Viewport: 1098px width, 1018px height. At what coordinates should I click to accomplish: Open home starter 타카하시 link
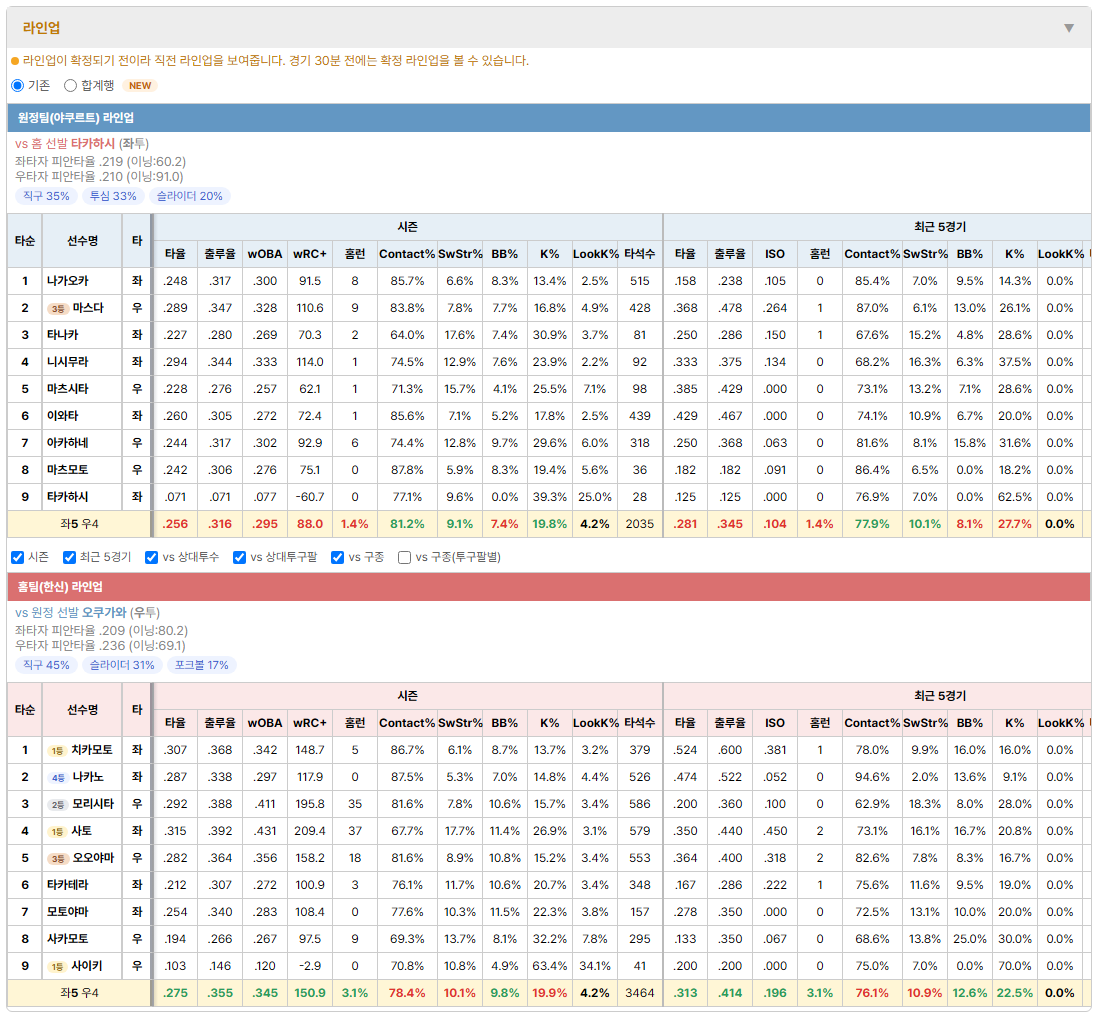tap(92, 144)
